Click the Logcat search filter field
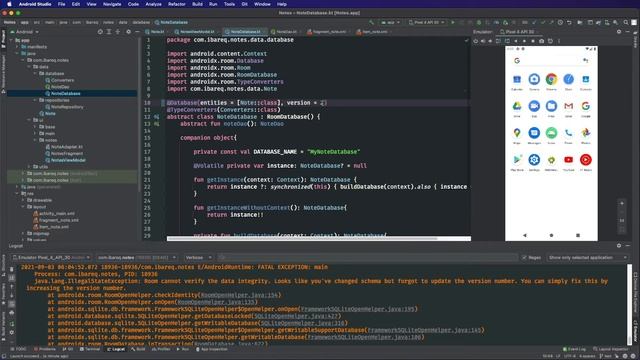This screenshot has width=640, height=360. [368, 258]
